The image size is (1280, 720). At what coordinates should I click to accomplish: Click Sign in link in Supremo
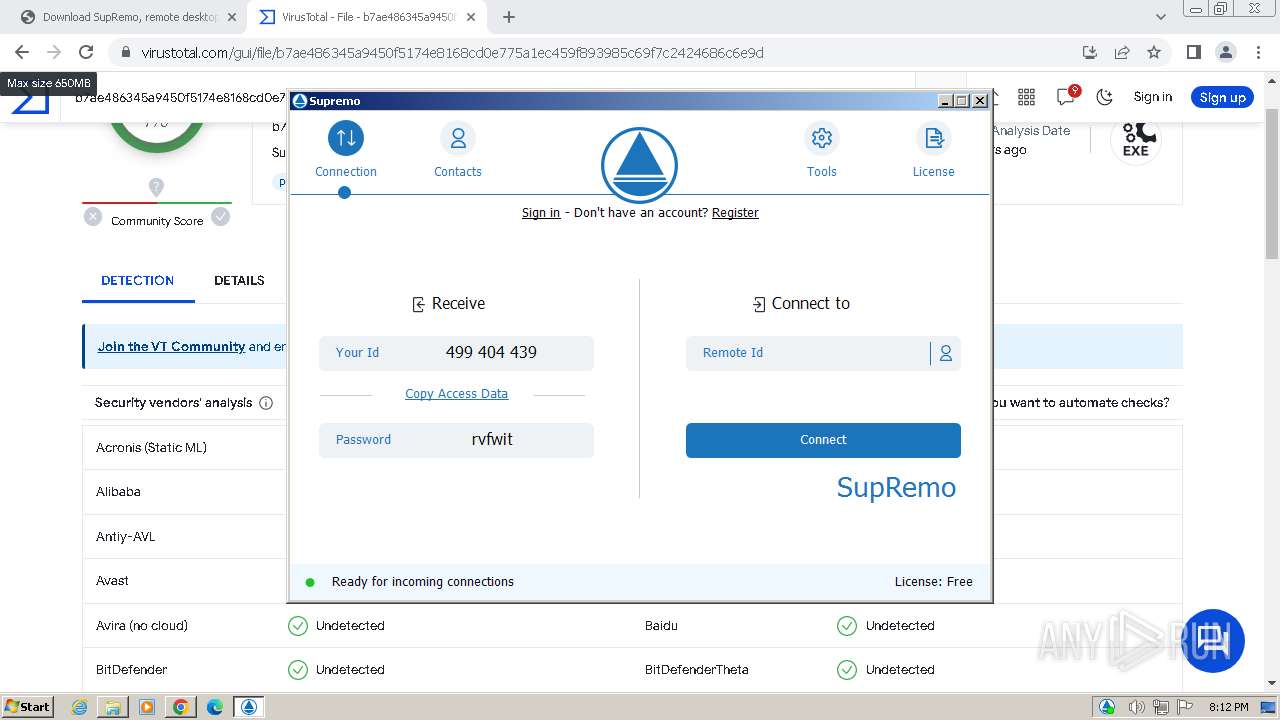541,213
